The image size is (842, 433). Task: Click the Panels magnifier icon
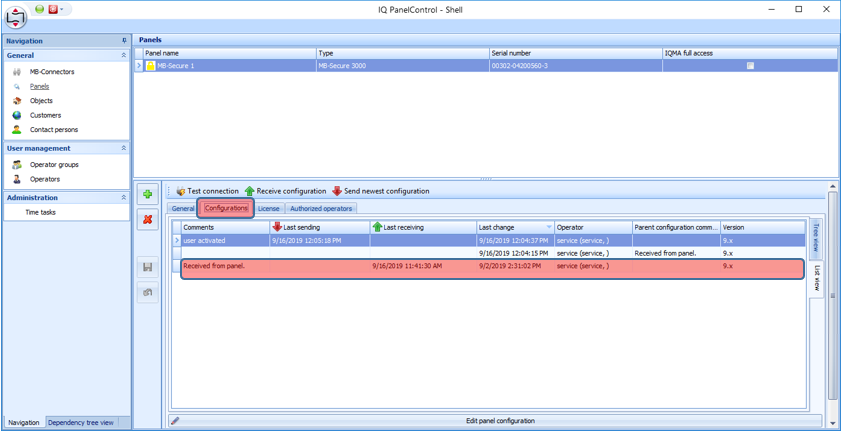click(17, 86)
